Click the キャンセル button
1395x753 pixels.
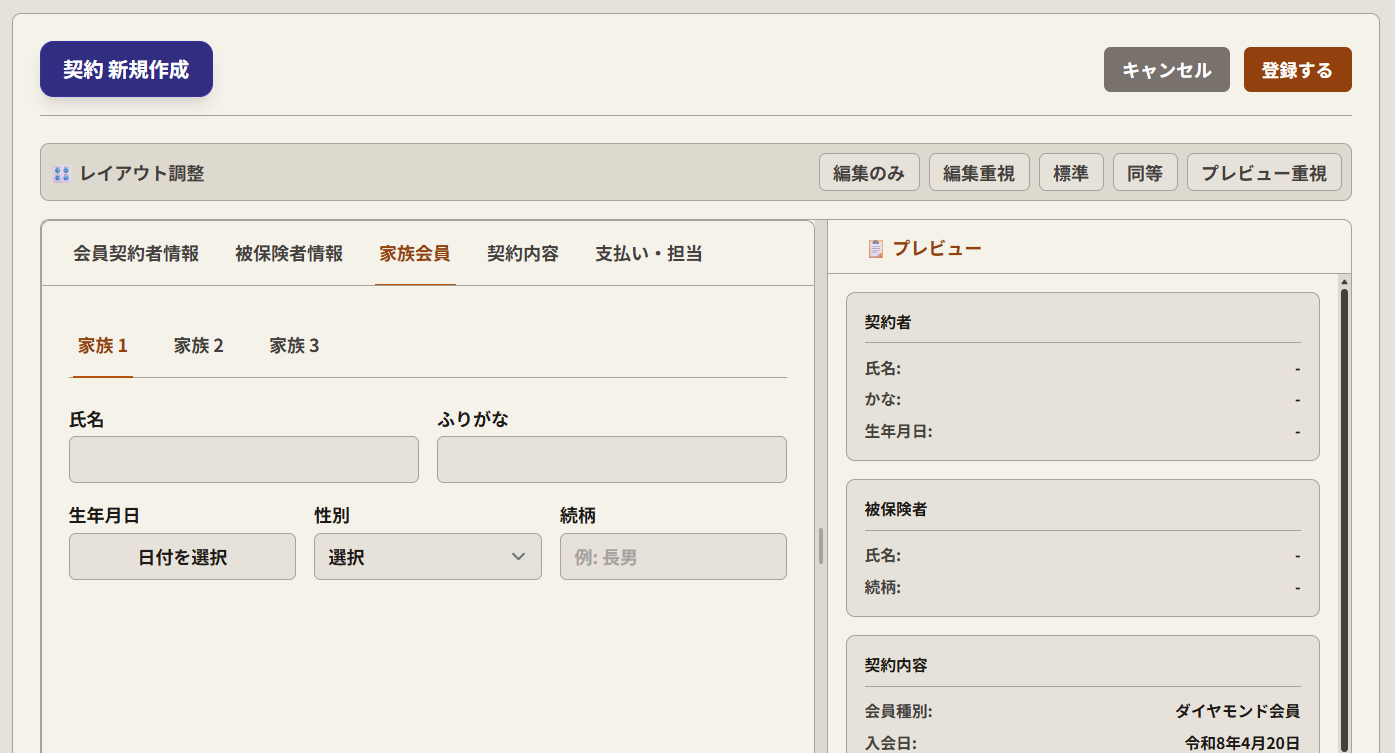[1166, 69]
